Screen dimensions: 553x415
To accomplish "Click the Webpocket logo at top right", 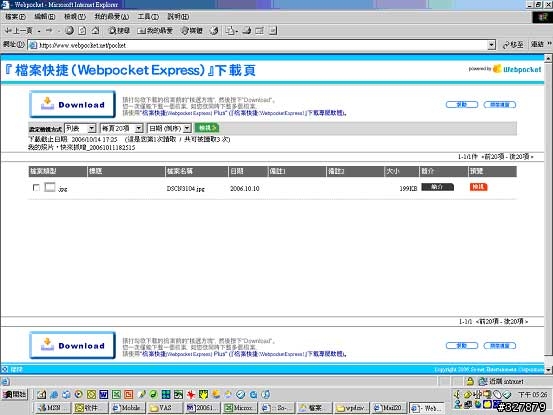I will [517, 69].
